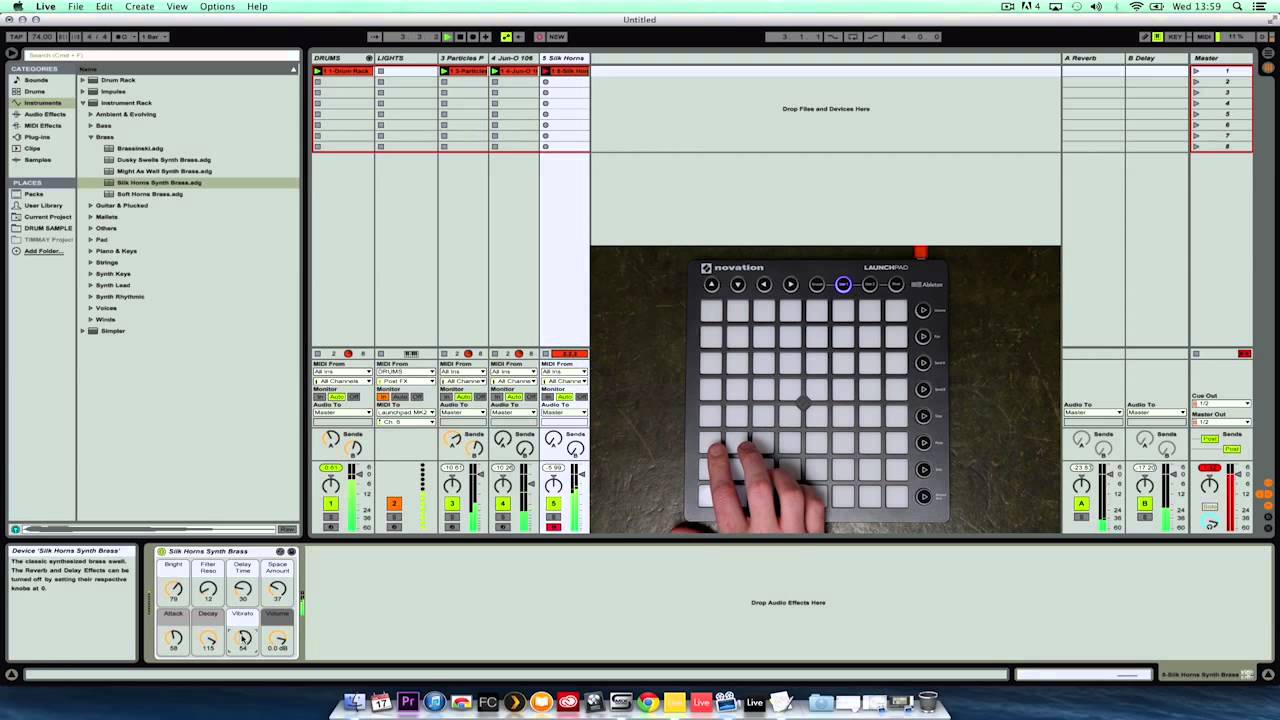Toggle track 5 activator button
This screenshot has width=1280, height=720.
click(x=553, y=504)
